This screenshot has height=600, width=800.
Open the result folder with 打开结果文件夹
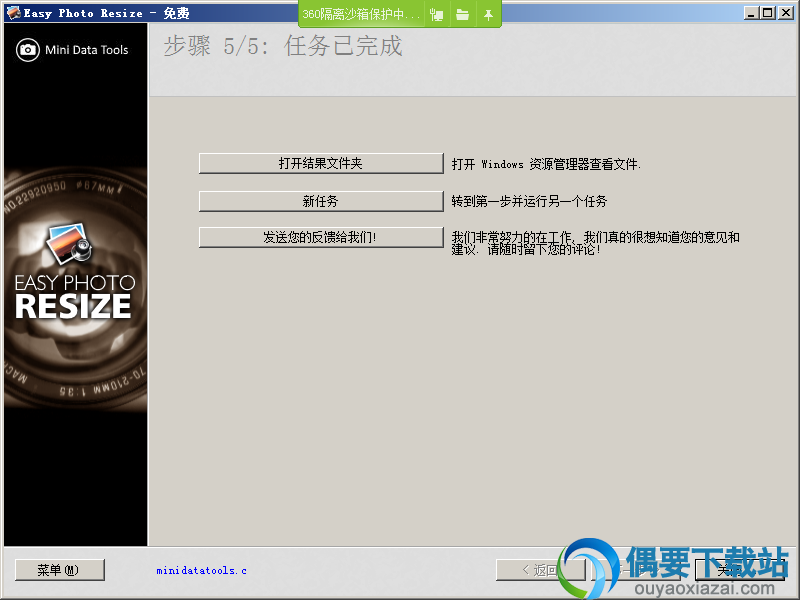[x=321, y=163]
